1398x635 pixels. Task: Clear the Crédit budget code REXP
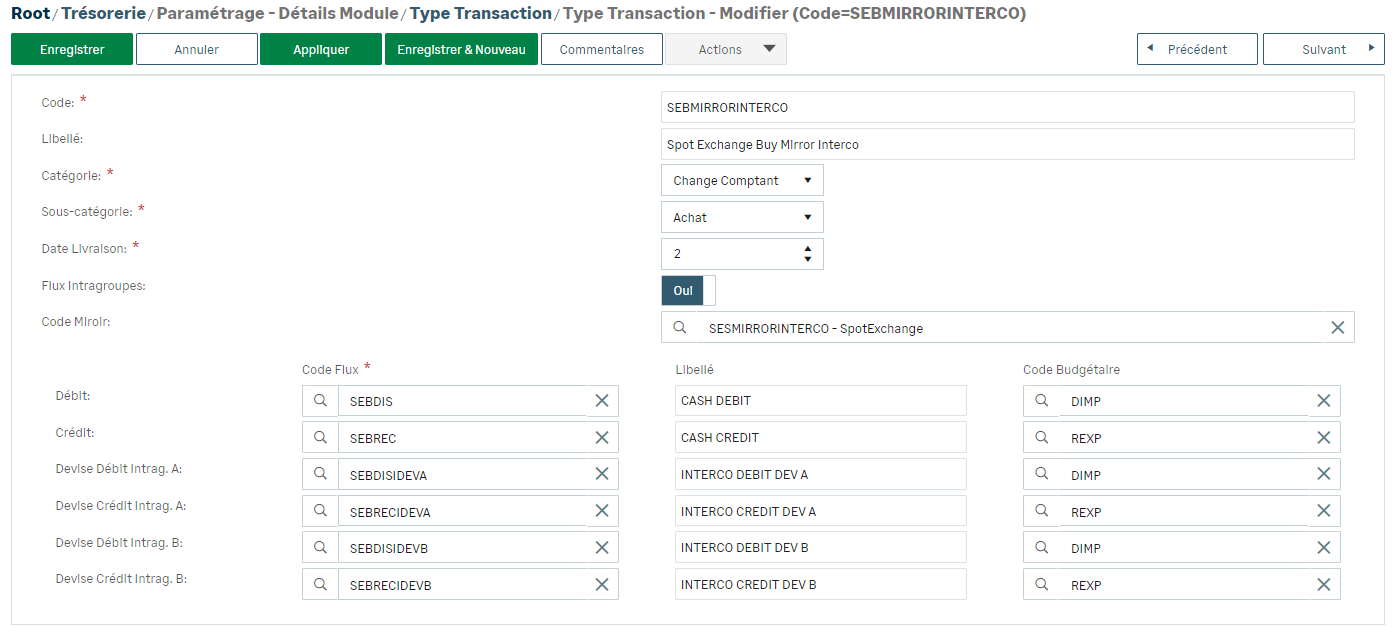(x=1323, y=438)
